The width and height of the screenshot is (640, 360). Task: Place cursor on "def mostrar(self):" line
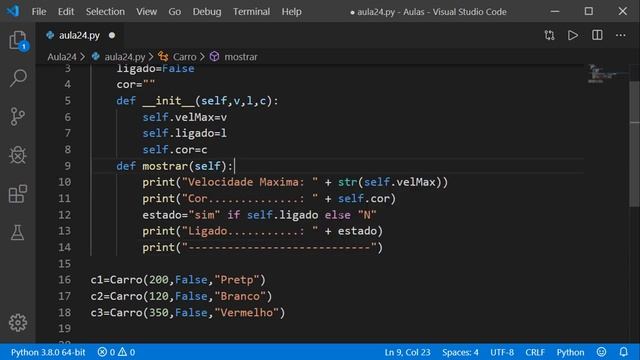pyautogui.click(x=174, y=166)
